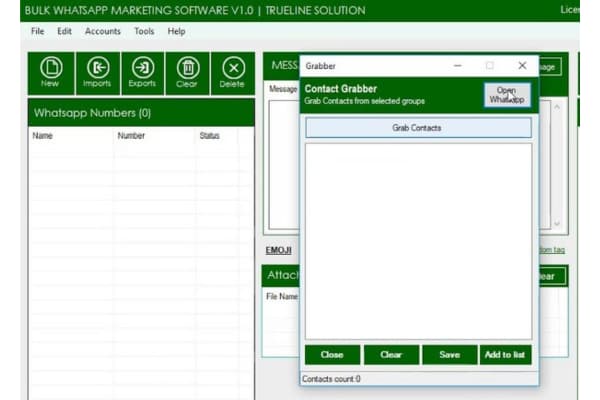Screen dimensions: 600x400
Task: Open the Tools menu
Action: point(144,31)
